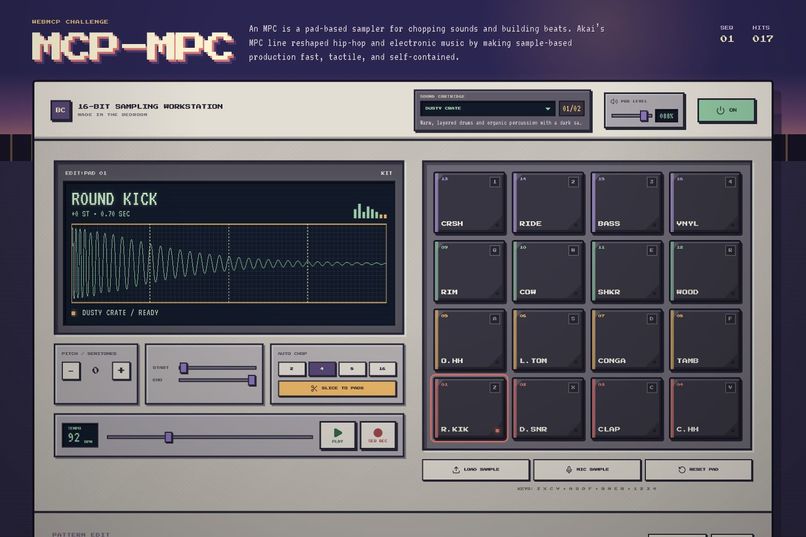Click the upload icon on Load Sample
Screen dimensions: 806x537
456,470
